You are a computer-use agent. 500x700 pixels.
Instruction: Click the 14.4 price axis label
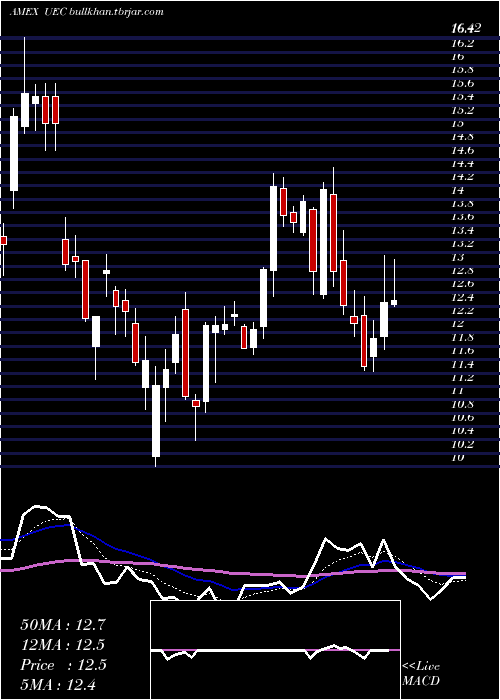[461, 164]
